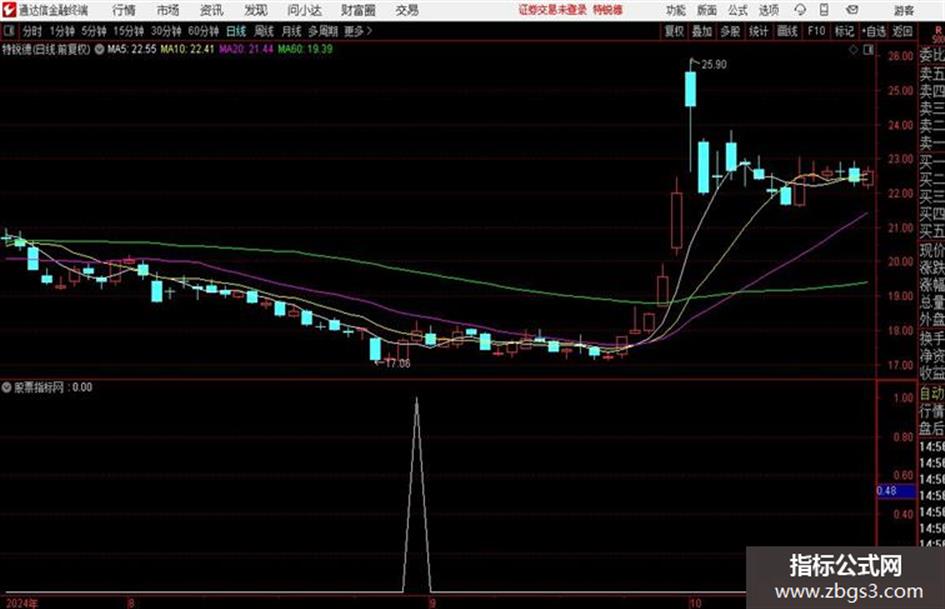Screen dimensions: 945x609
Task: Click the 17.08 low price label
Action: (x=398, y=363)
